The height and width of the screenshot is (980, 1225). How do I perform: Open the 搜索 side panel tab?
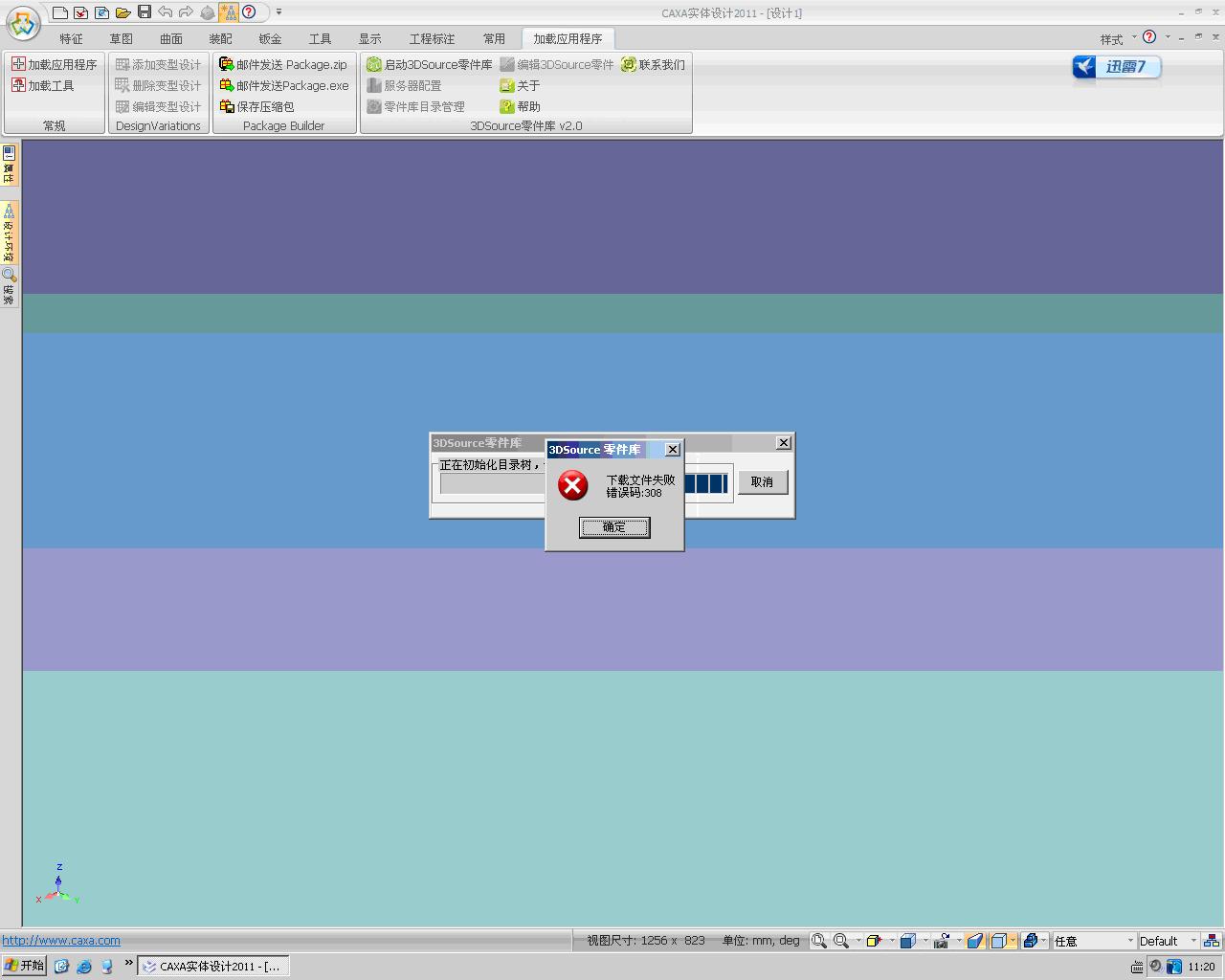pos(9,286)
